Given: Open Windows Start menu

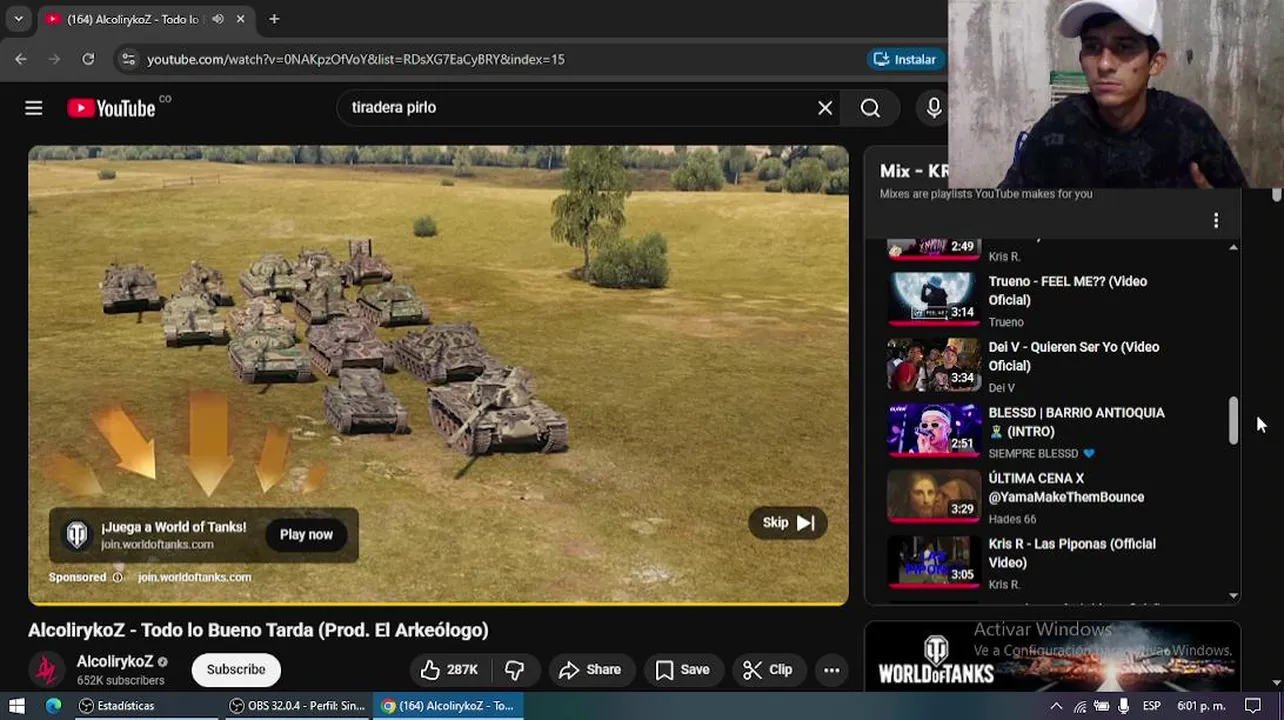Looking at the screenshot, I should point(17,706).
